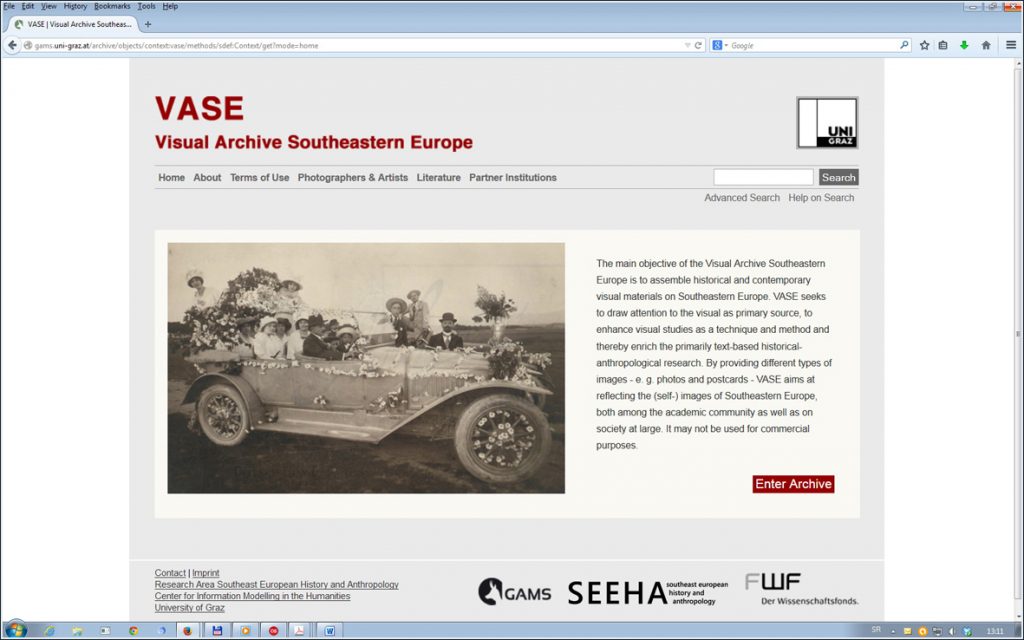The height and width of the screenshot is (640, 1024).
Task: Open the Bookmarks menu
Action: (x=112, y=6)
